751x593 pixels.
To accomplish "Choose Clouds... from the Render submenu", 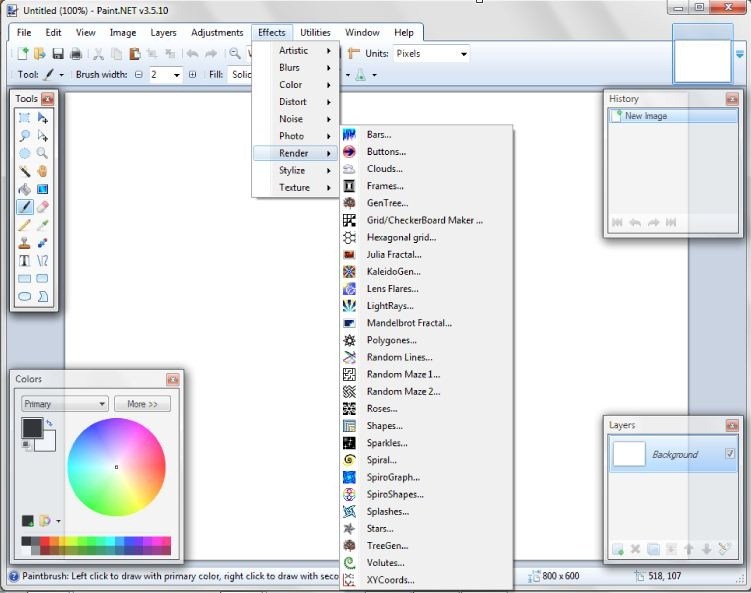I will pos(426,169).
